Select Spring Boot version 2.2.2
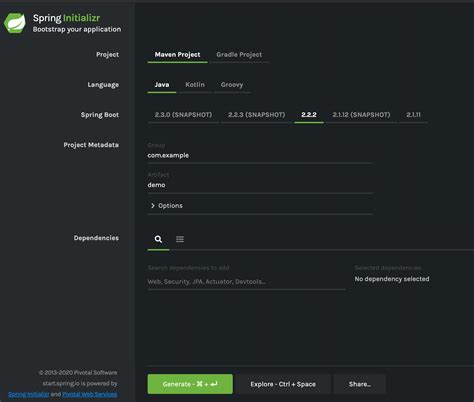The image size is (474, 402). pyautogui.click(x=309, y=115)
